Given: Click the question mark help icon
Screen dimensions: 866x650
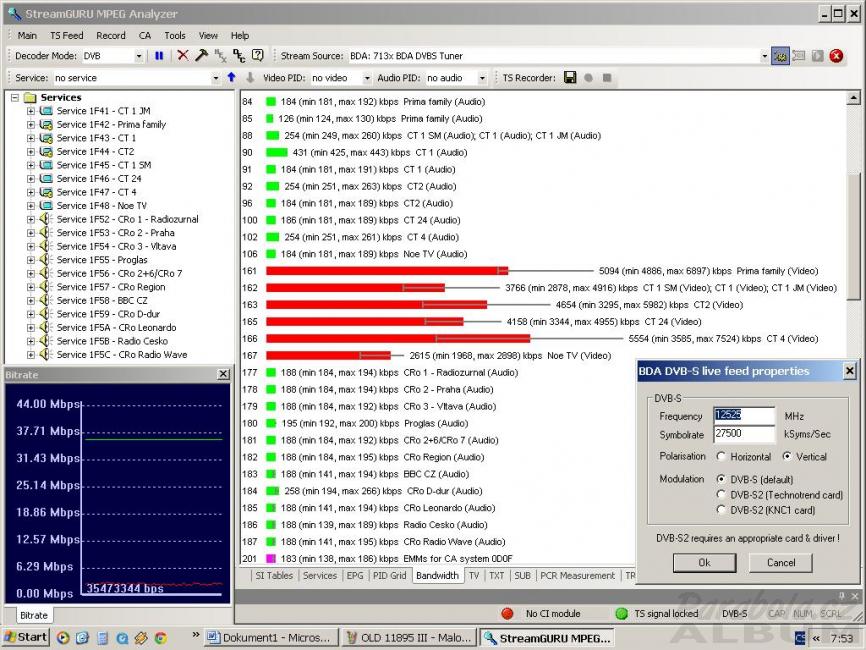Looking at the screenshot, I should [x=257, y=55].
